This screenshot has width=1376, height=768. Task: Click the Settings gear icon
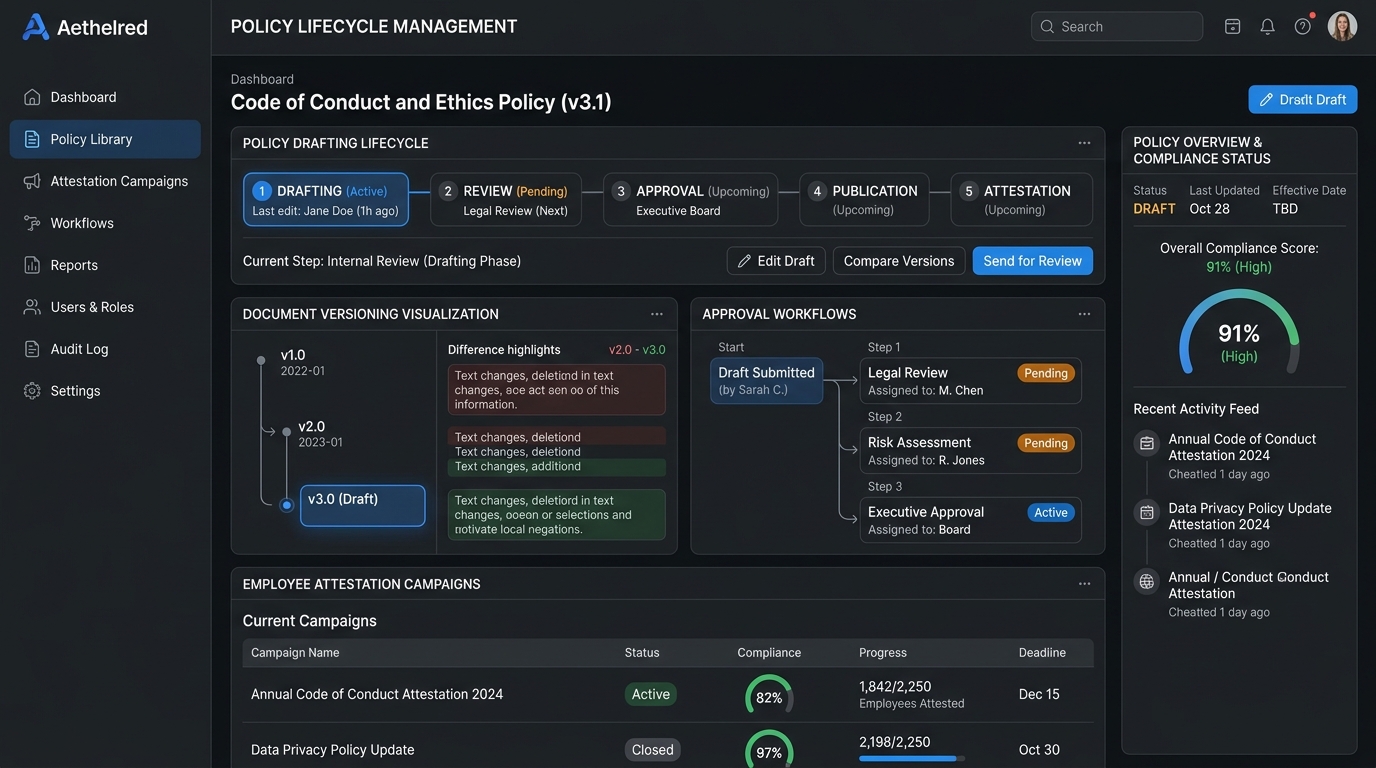coord(32,391)
